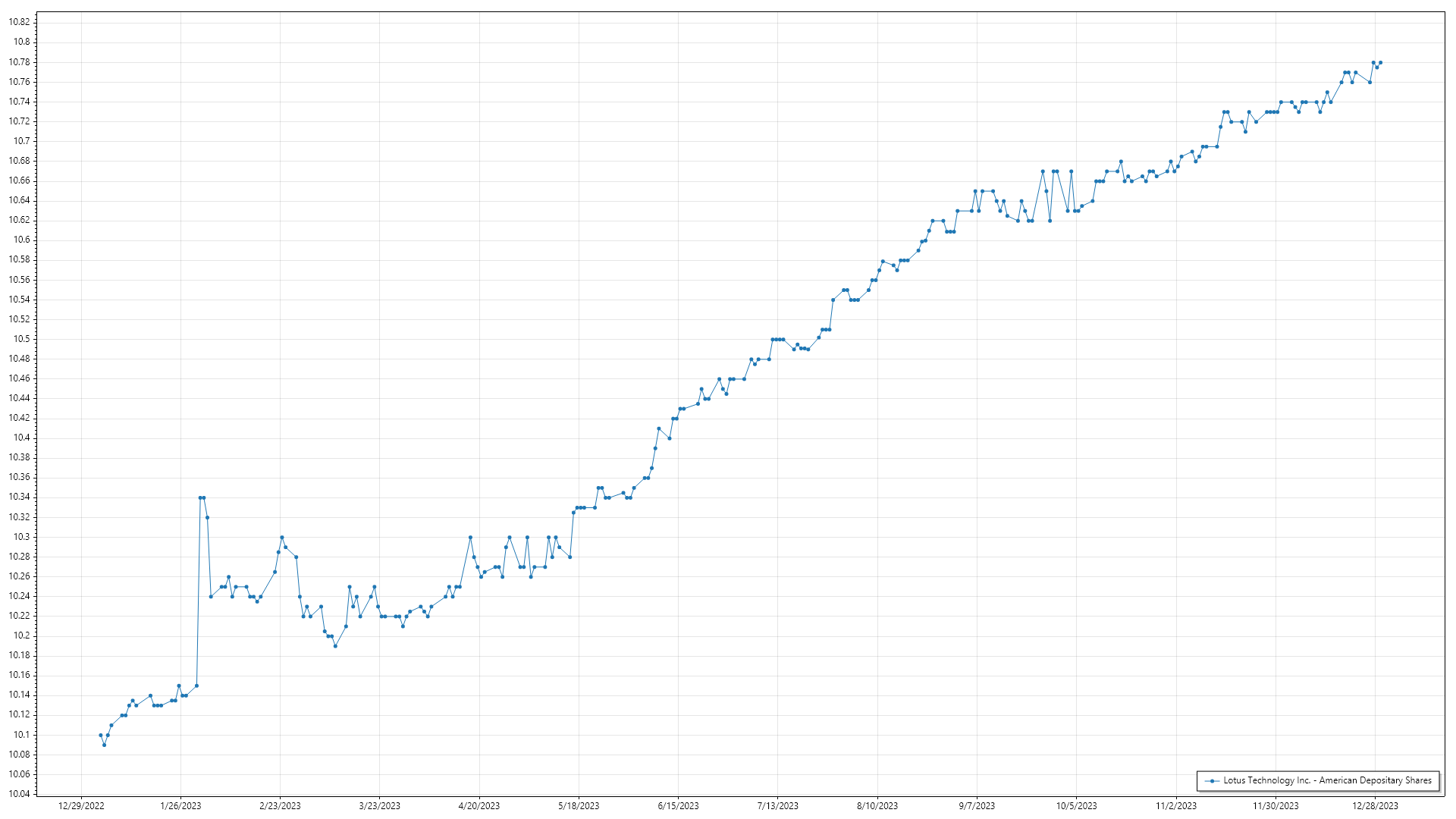Click the 10.7 y-axis label
Image resolution: width=1456 pixels, height=819 pixels.
(x=21, y=141)
